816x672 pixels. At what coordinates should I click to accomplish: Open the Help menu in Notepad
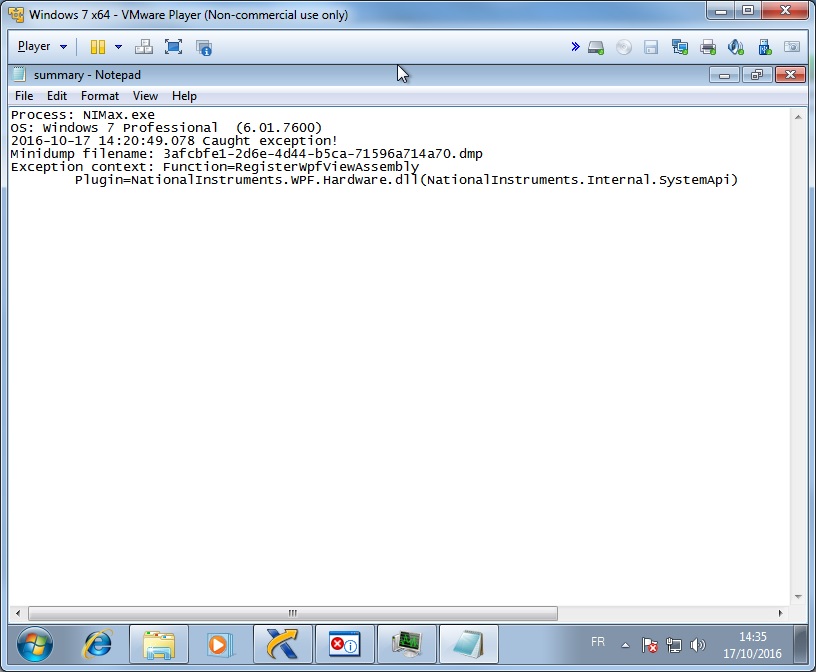point(184,96)
